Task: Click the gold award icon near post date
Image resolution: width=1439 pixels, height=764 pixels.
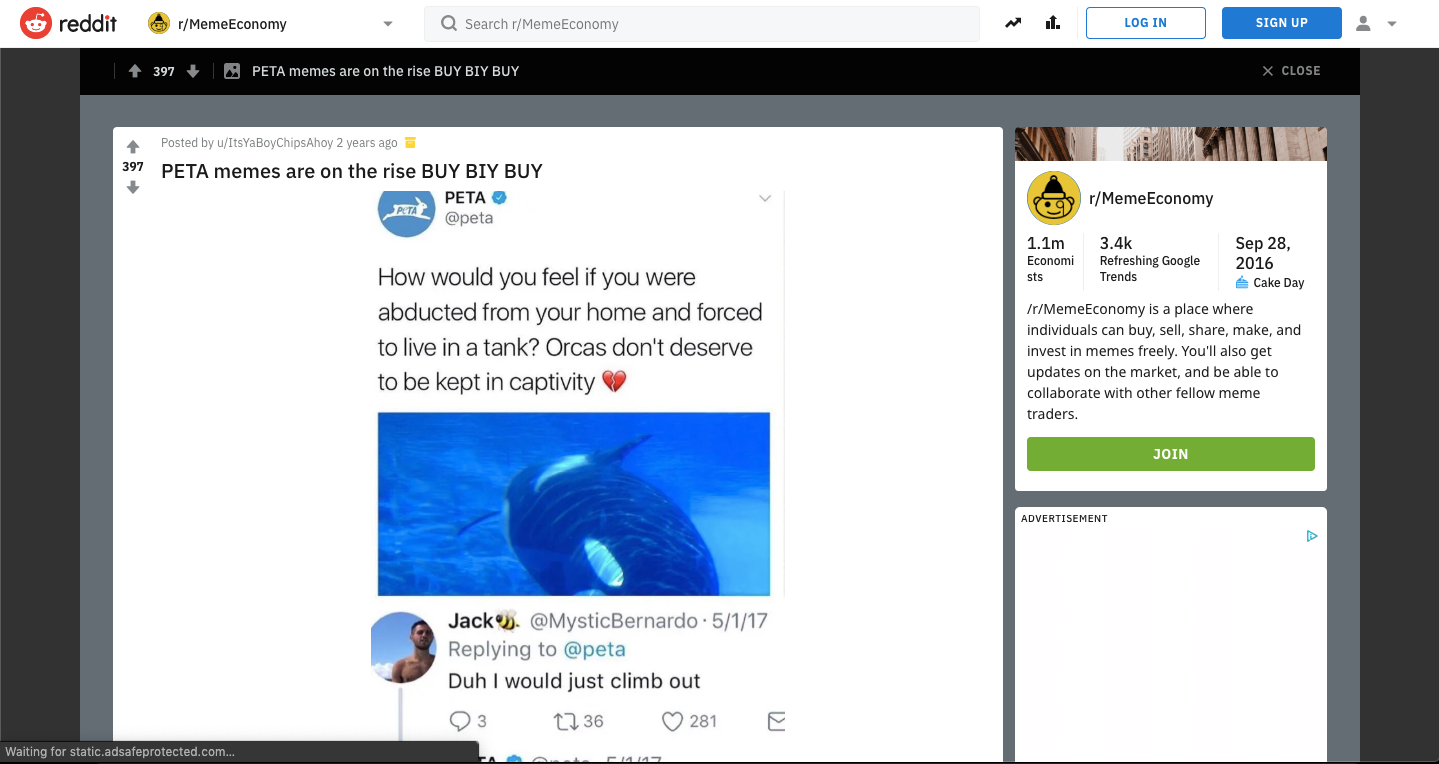Action: (x=410, y=143)
